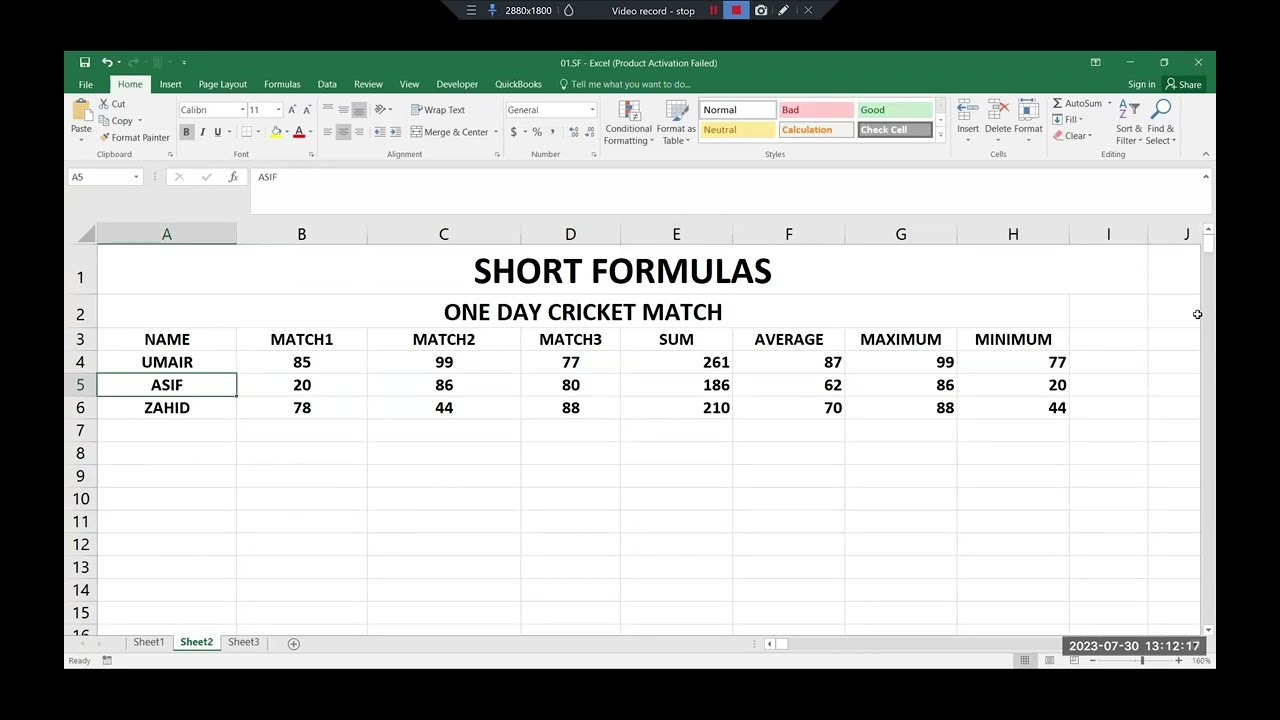
Task: Toggle Underline formatting
Action: coord(217,132)
